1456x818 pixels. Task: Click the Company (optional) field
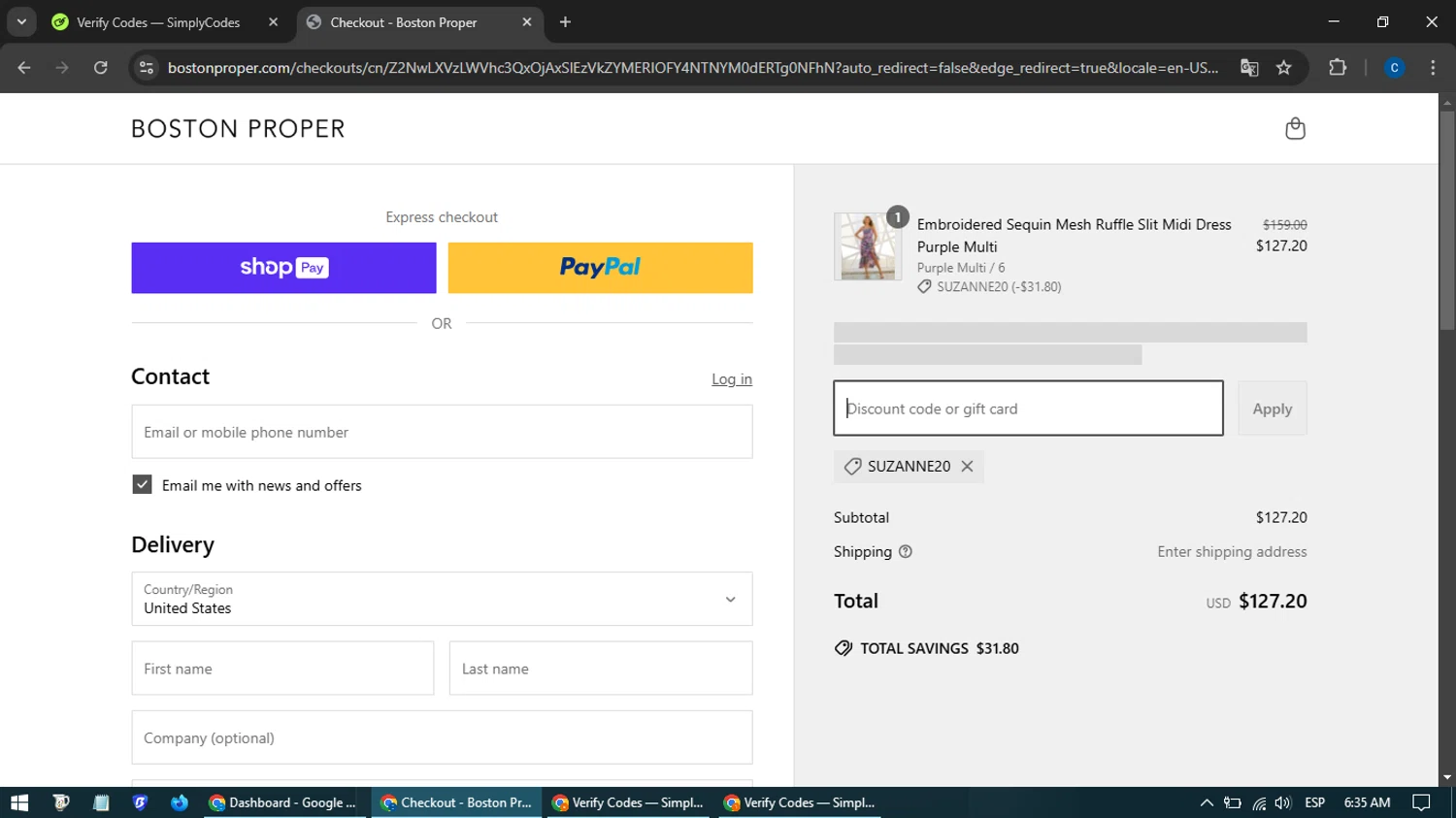point(442,737)
